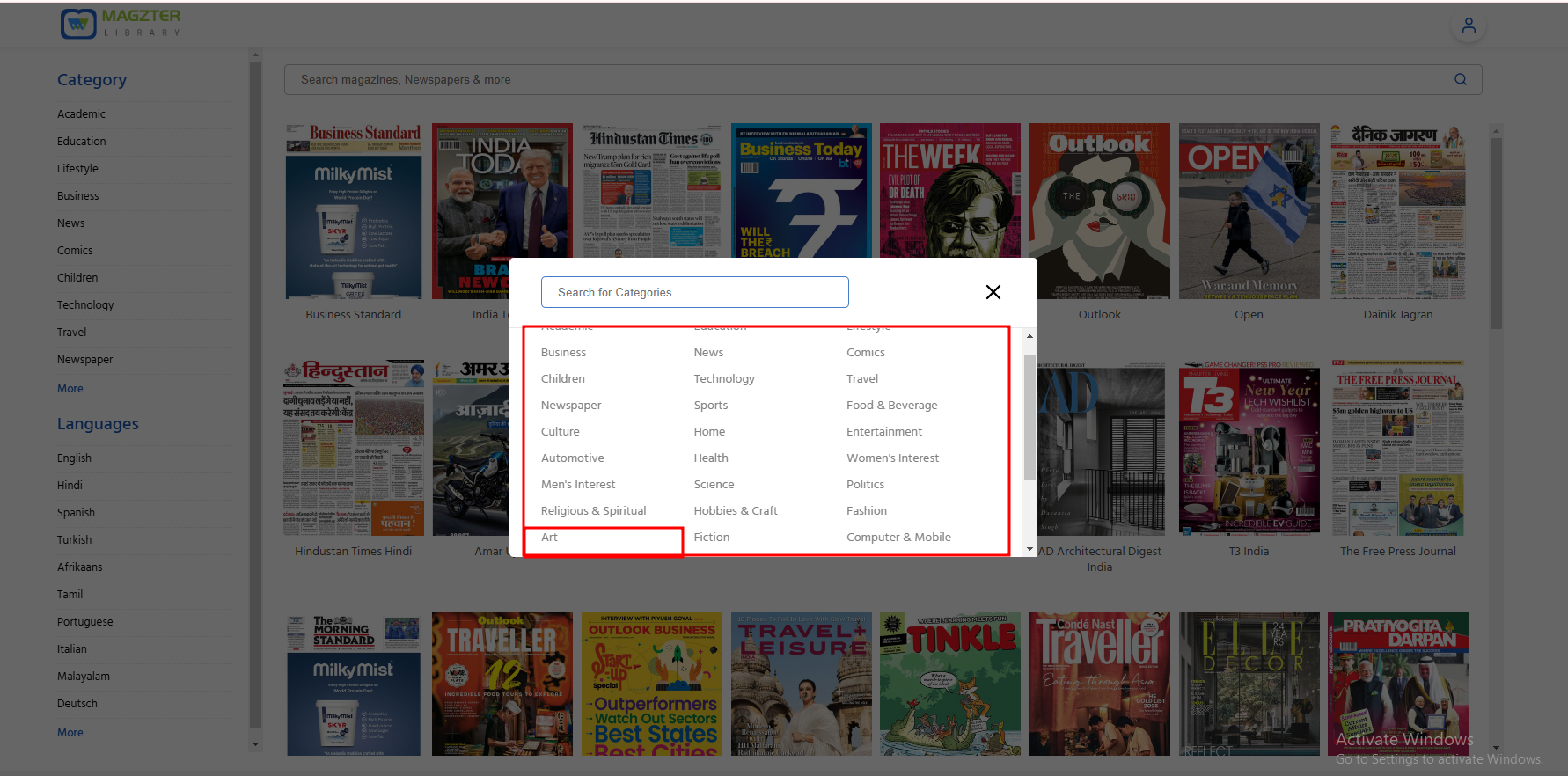Click the Magzter Library logo

coord(121,24)
